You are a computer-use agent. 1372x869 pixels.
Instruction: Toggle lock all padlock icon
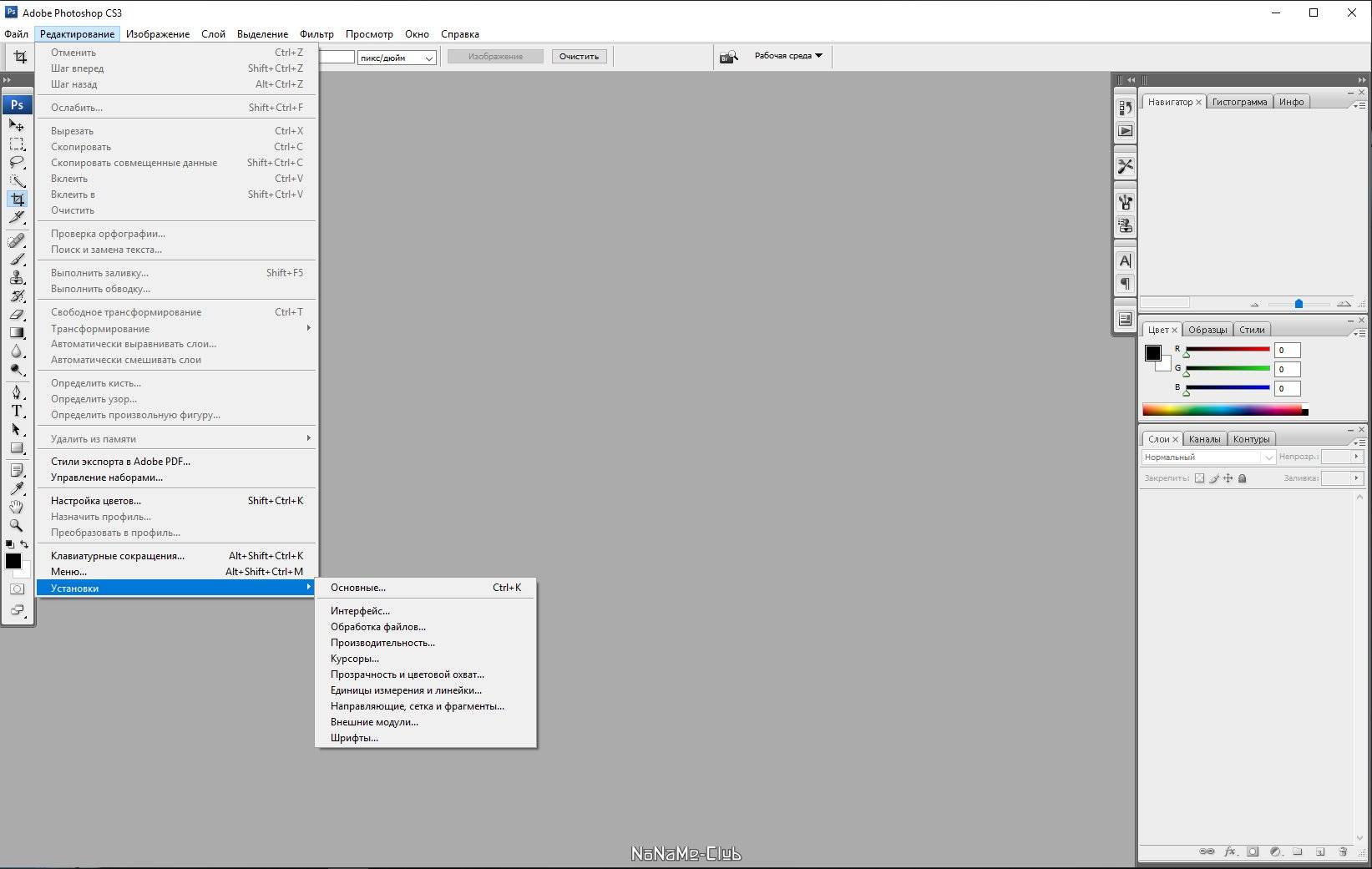[x=1242, y=478]
